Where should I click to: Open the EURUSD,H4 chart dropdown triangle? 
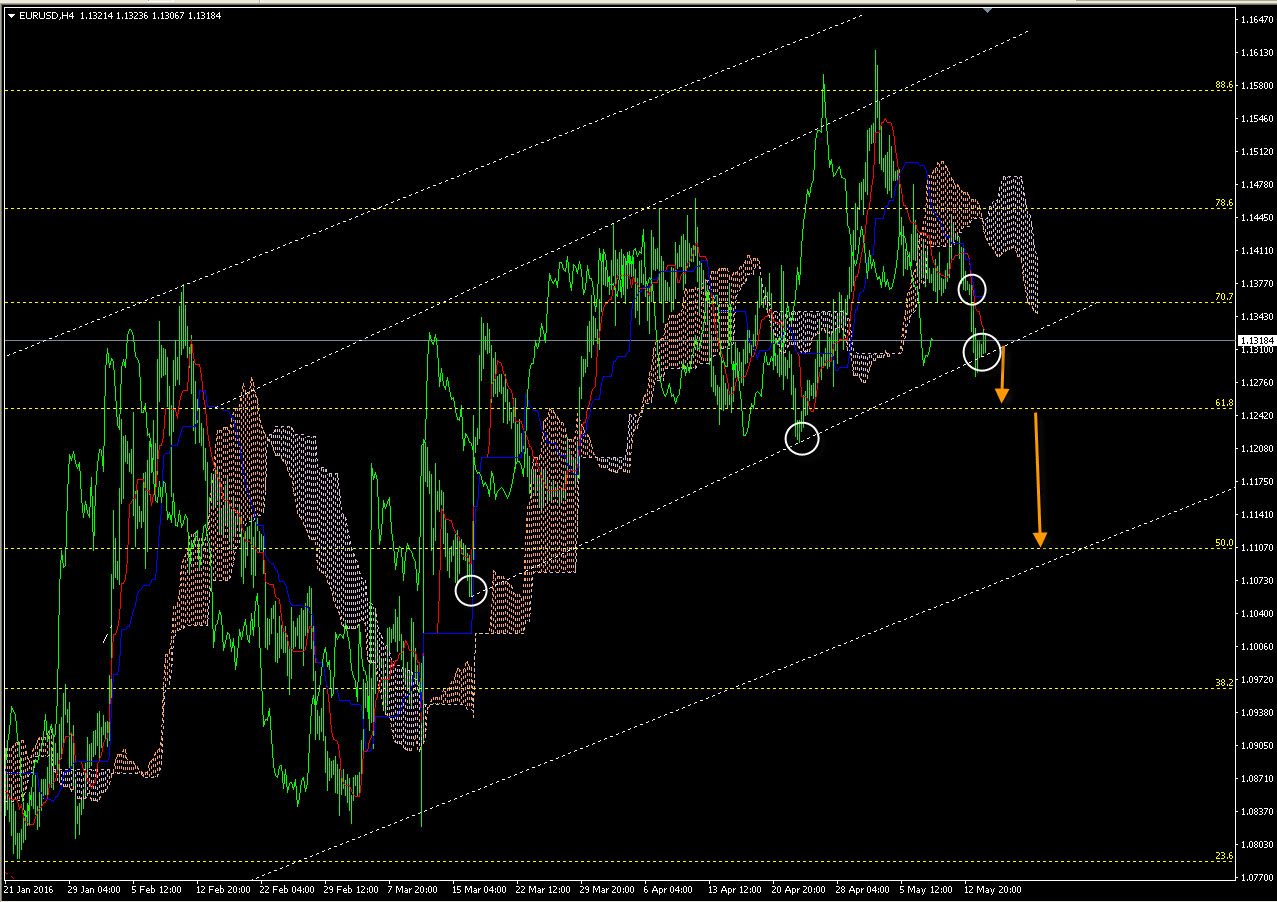10,15
